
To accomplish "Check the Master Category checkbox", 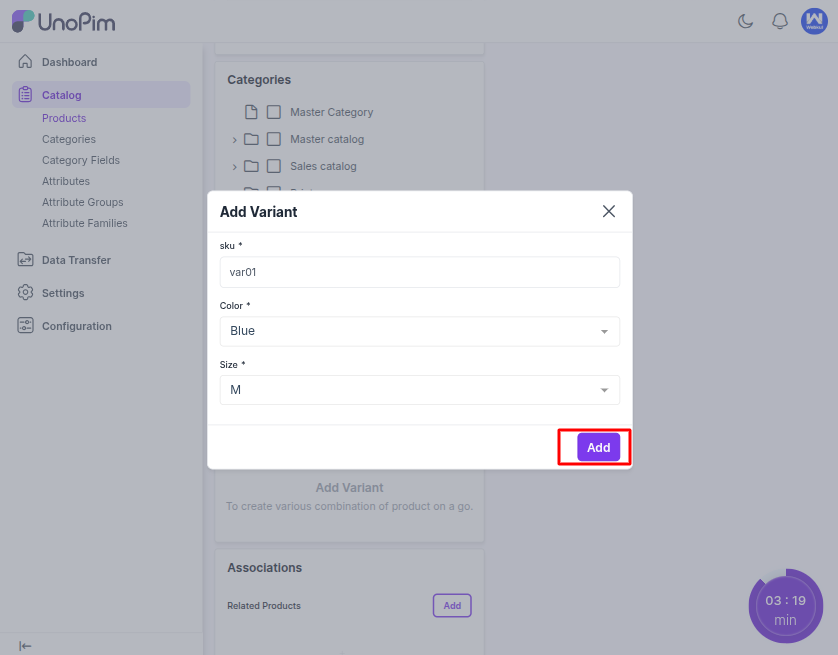I will tap(274, 112).
